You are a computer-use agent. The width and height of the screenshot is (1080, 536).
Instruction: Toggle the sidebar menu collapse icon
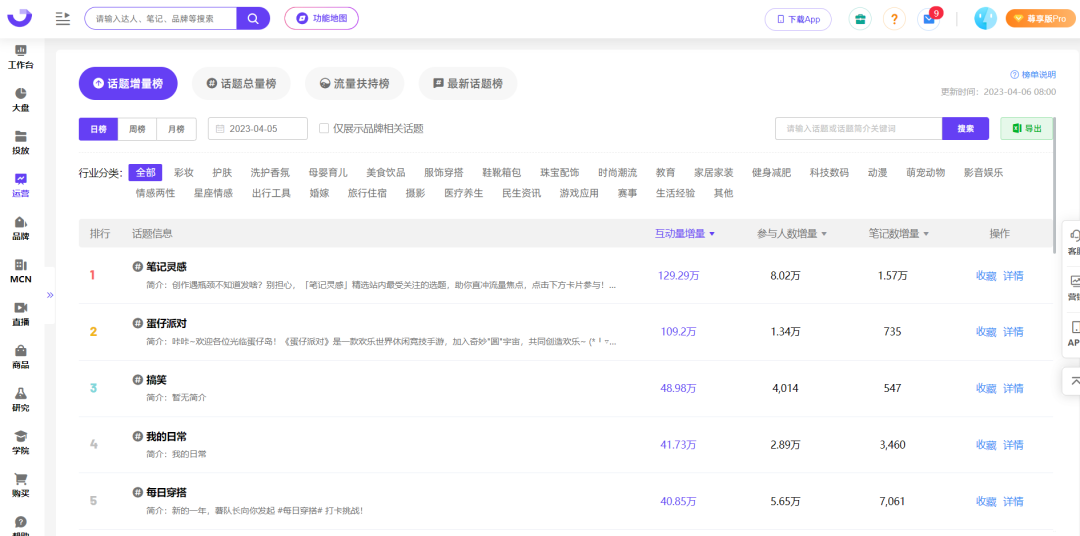tap(63, 19)
